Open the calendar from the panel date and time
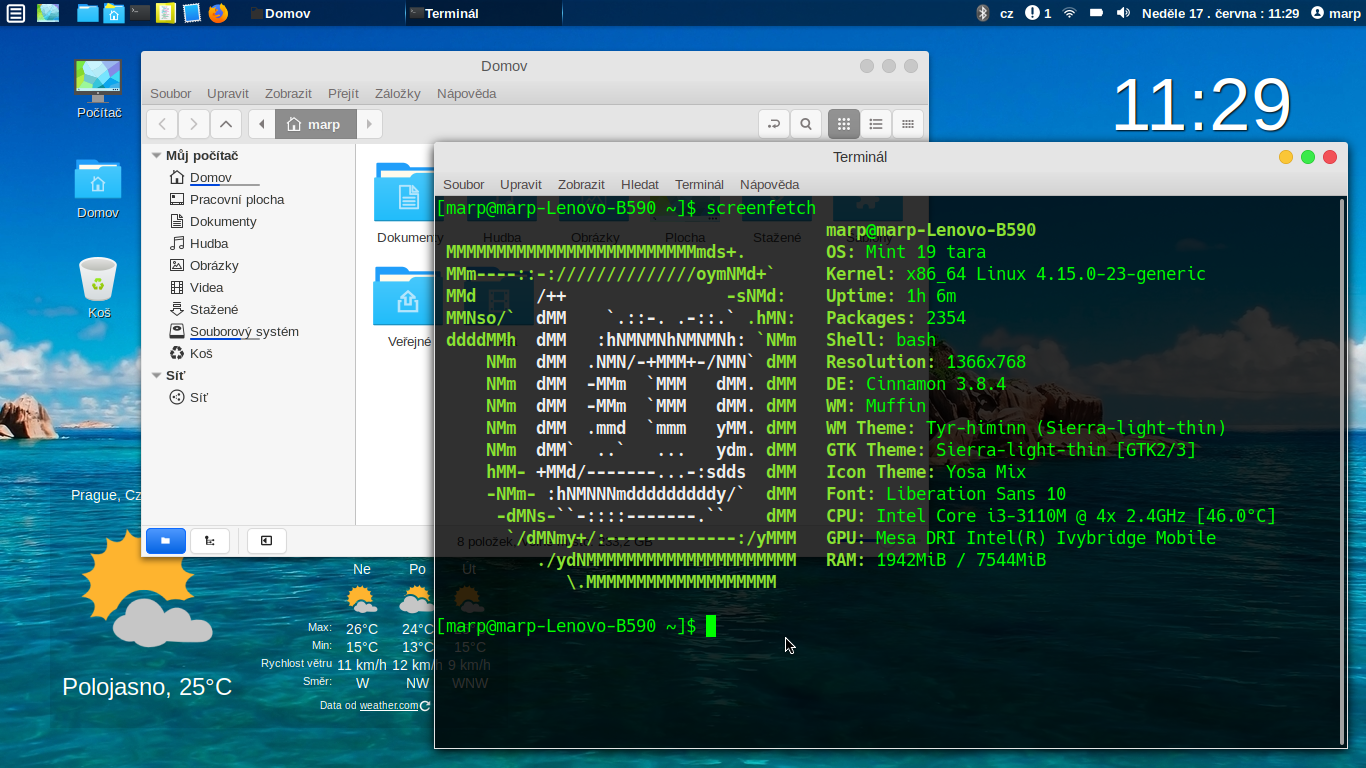Image resolution: width=1366 pixels, height=768 pixels. click(1221, 13)
